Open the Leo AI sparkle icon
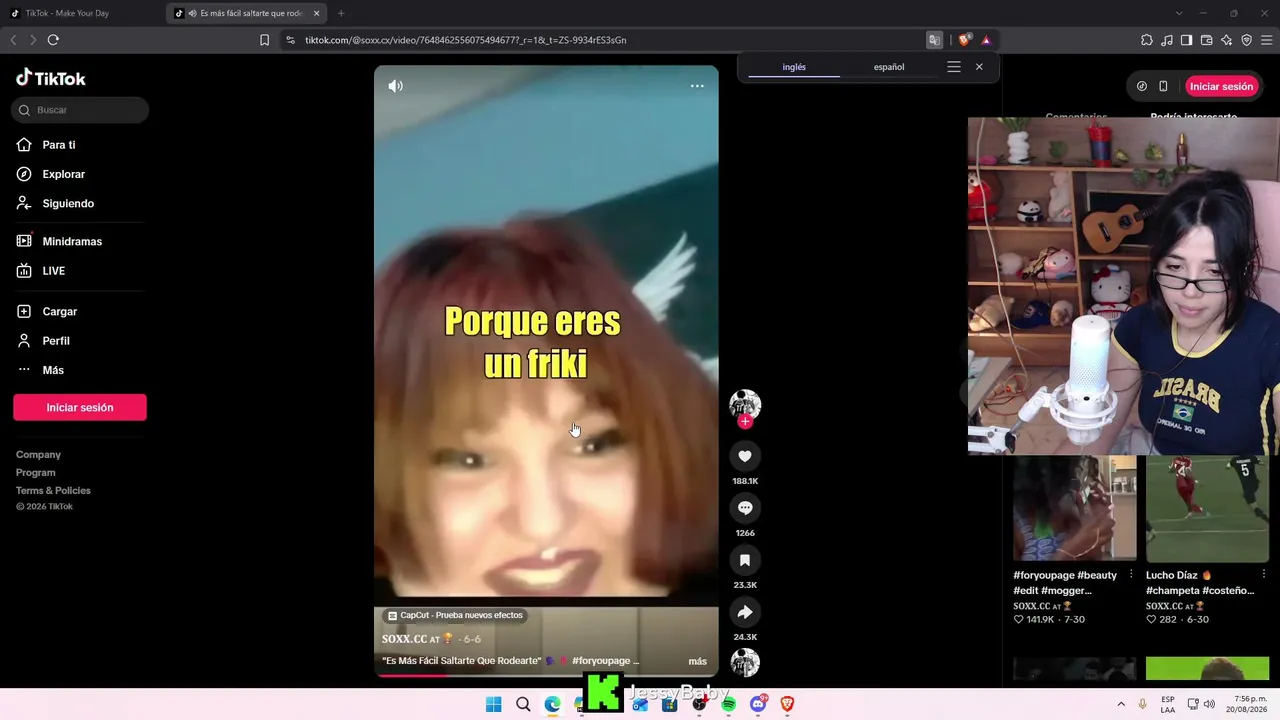1280x720 pixels. [x=1227, y=40]
